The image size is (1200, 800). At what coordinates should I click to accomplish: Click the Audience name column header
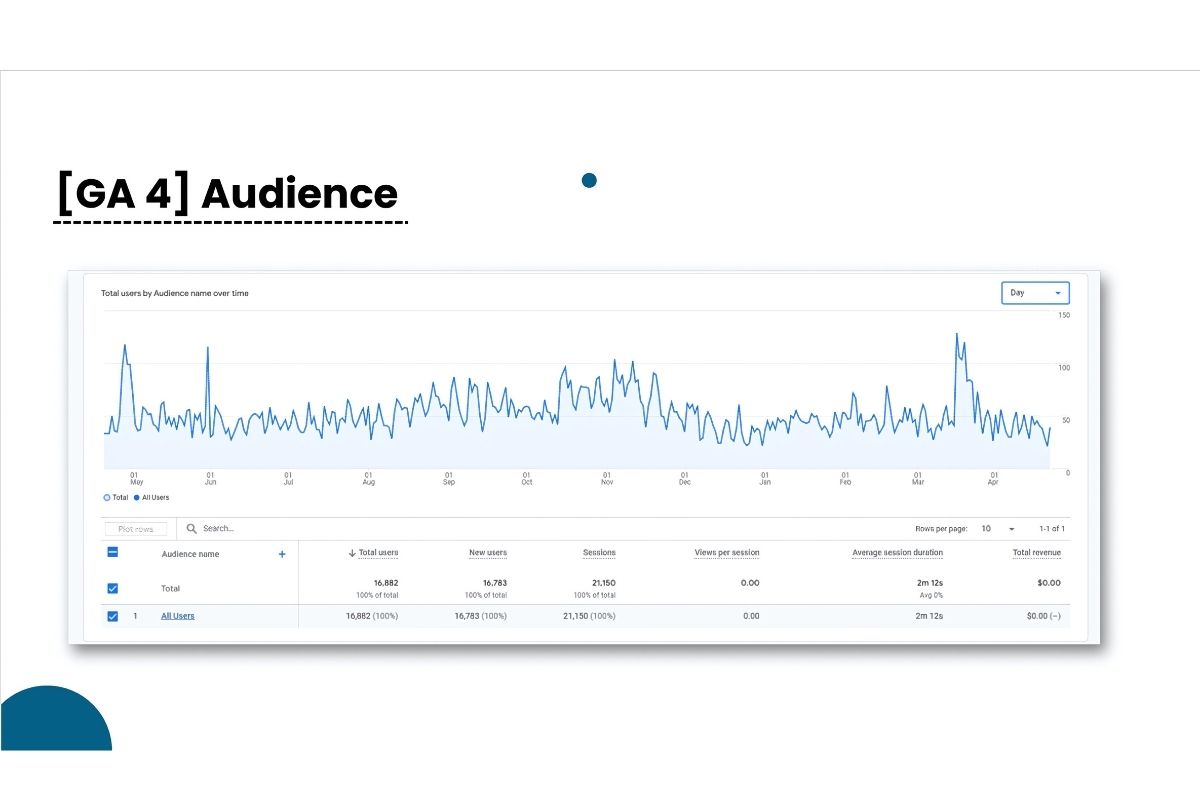click(190, 554)
